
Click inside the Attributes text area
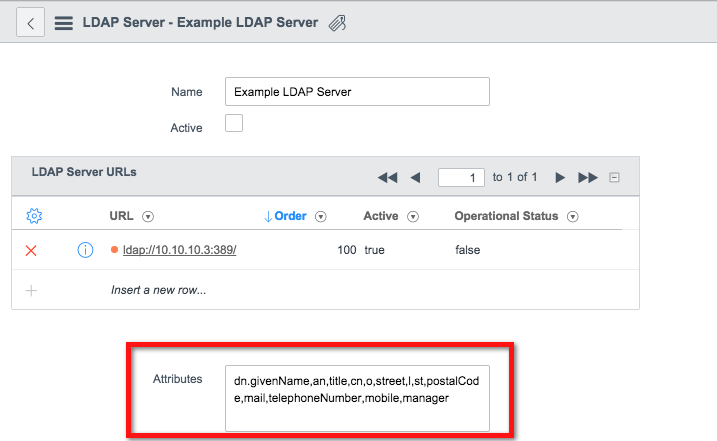coord(357,398)
